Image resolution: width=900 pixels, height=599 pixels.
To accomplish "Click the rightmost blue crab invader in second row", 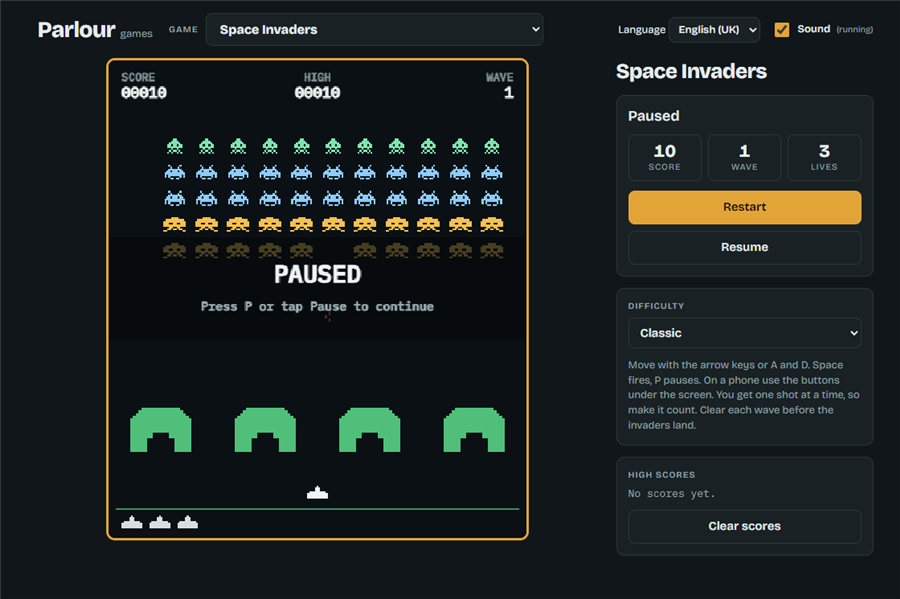I will (492, 172).
